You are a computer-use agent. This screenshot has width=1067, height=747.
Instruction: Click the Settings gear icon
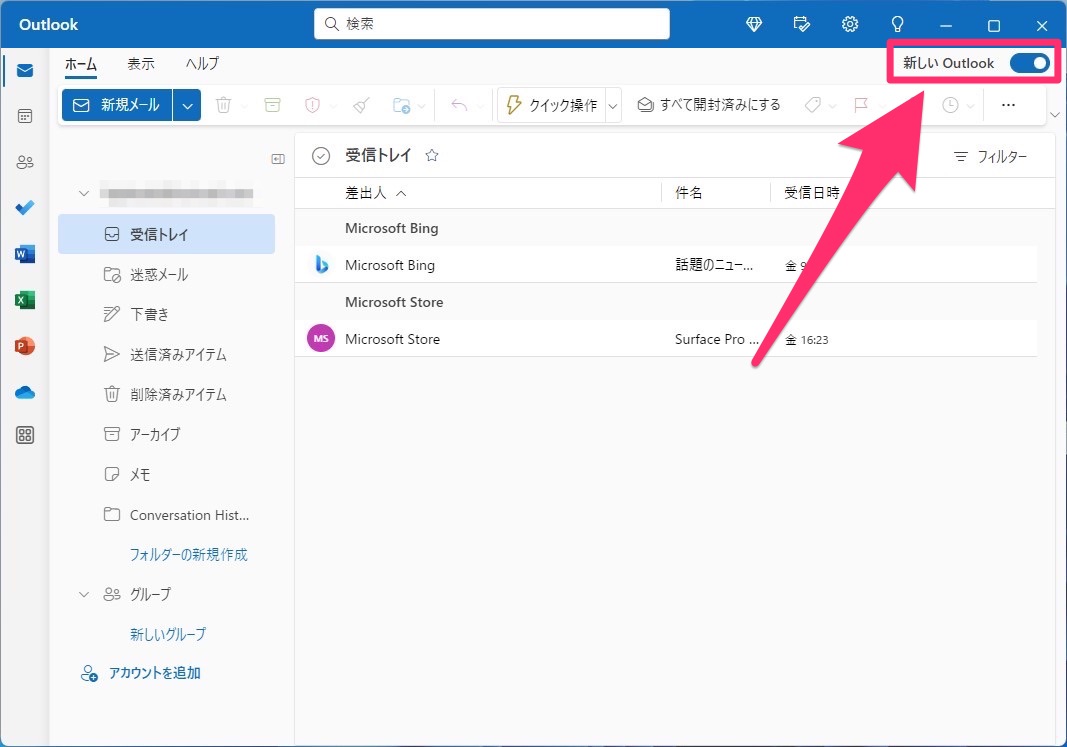850,24
